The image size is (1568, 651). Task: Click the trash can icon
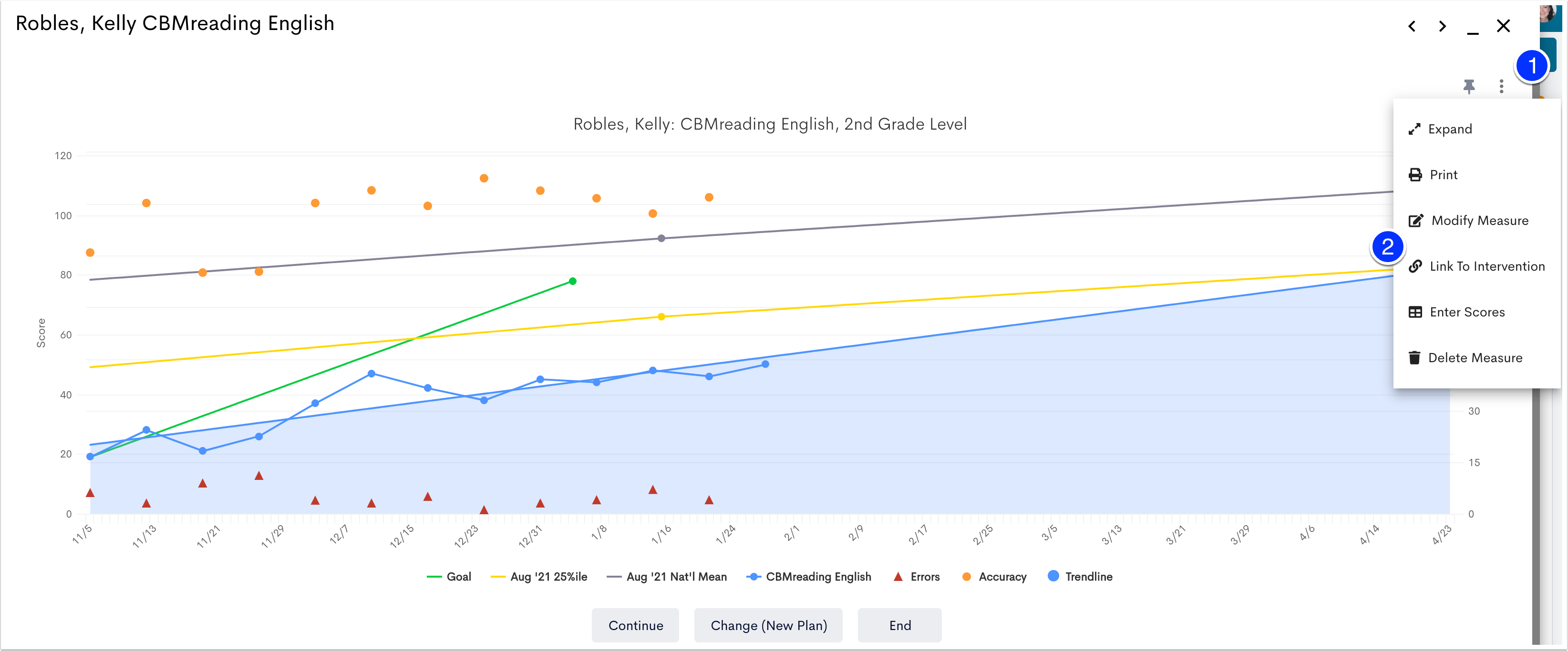(1414, 358)
